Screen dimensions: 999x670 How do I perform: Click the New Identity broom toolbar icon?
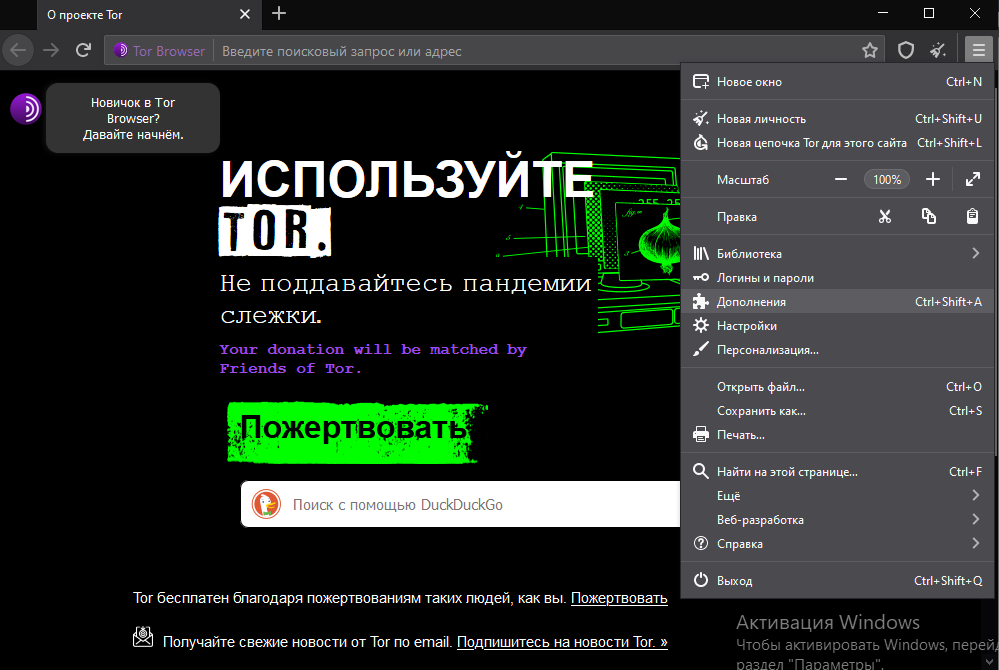tap(938, 50)
